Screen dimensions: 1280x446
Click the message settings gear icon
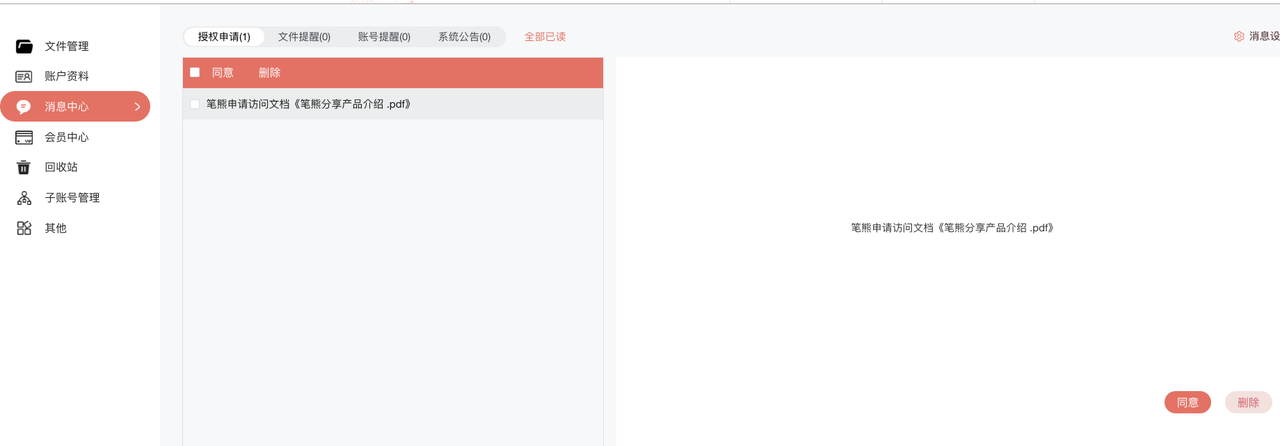[1239, 36]
